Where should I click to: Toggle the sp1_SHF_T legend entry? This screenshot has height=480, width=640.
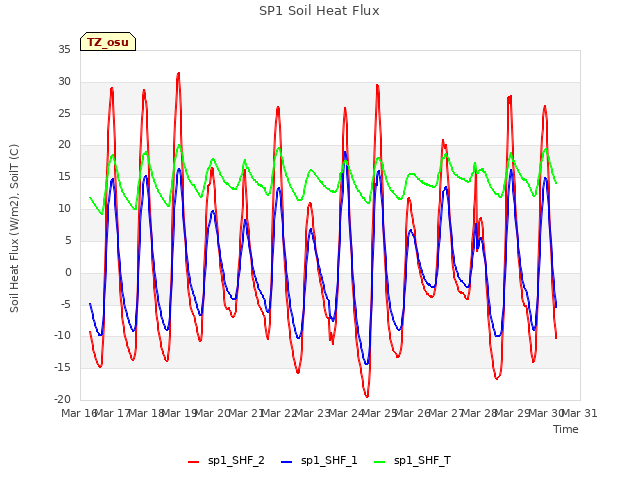412,461
